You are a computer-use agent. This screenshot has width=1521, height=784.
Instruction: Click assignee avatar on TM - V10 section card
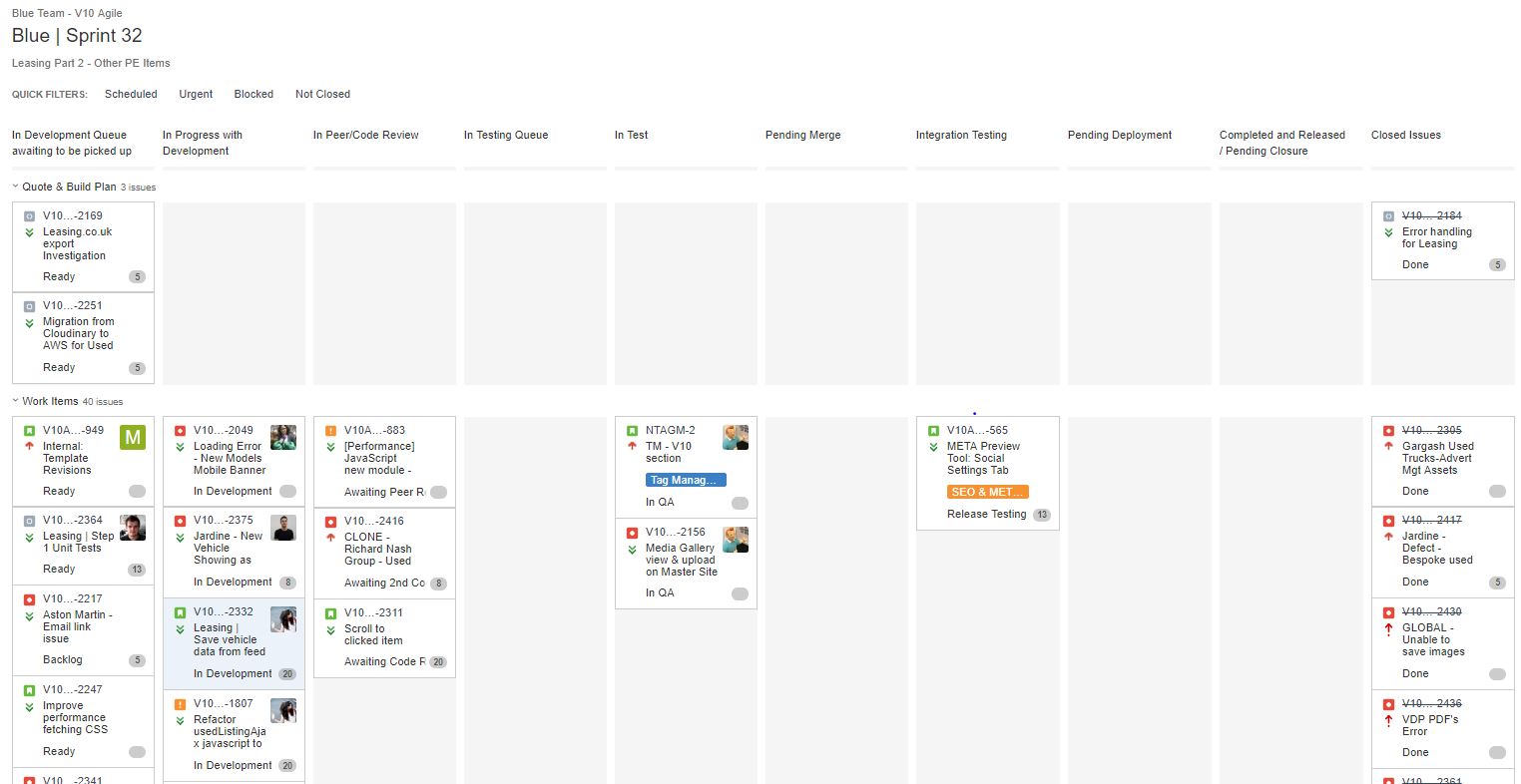click(x=736, y=437)
